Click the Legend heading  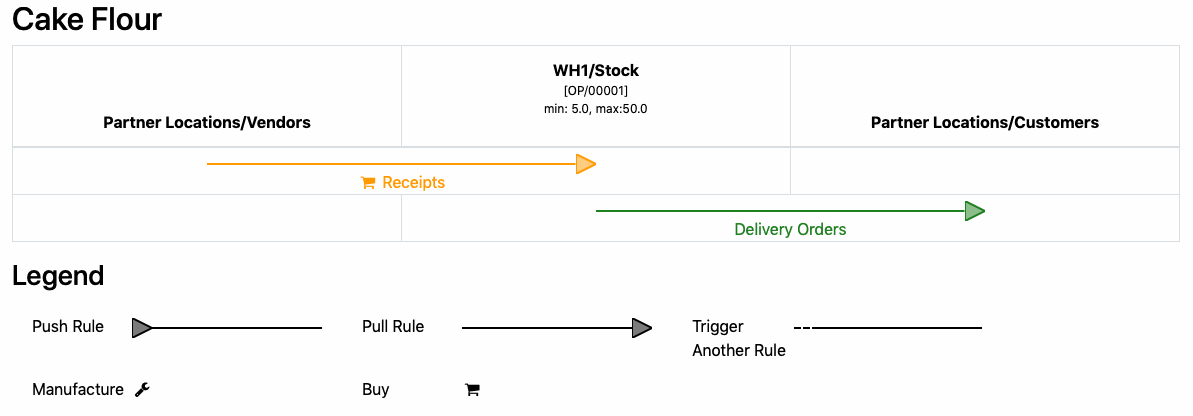point(58,276)
